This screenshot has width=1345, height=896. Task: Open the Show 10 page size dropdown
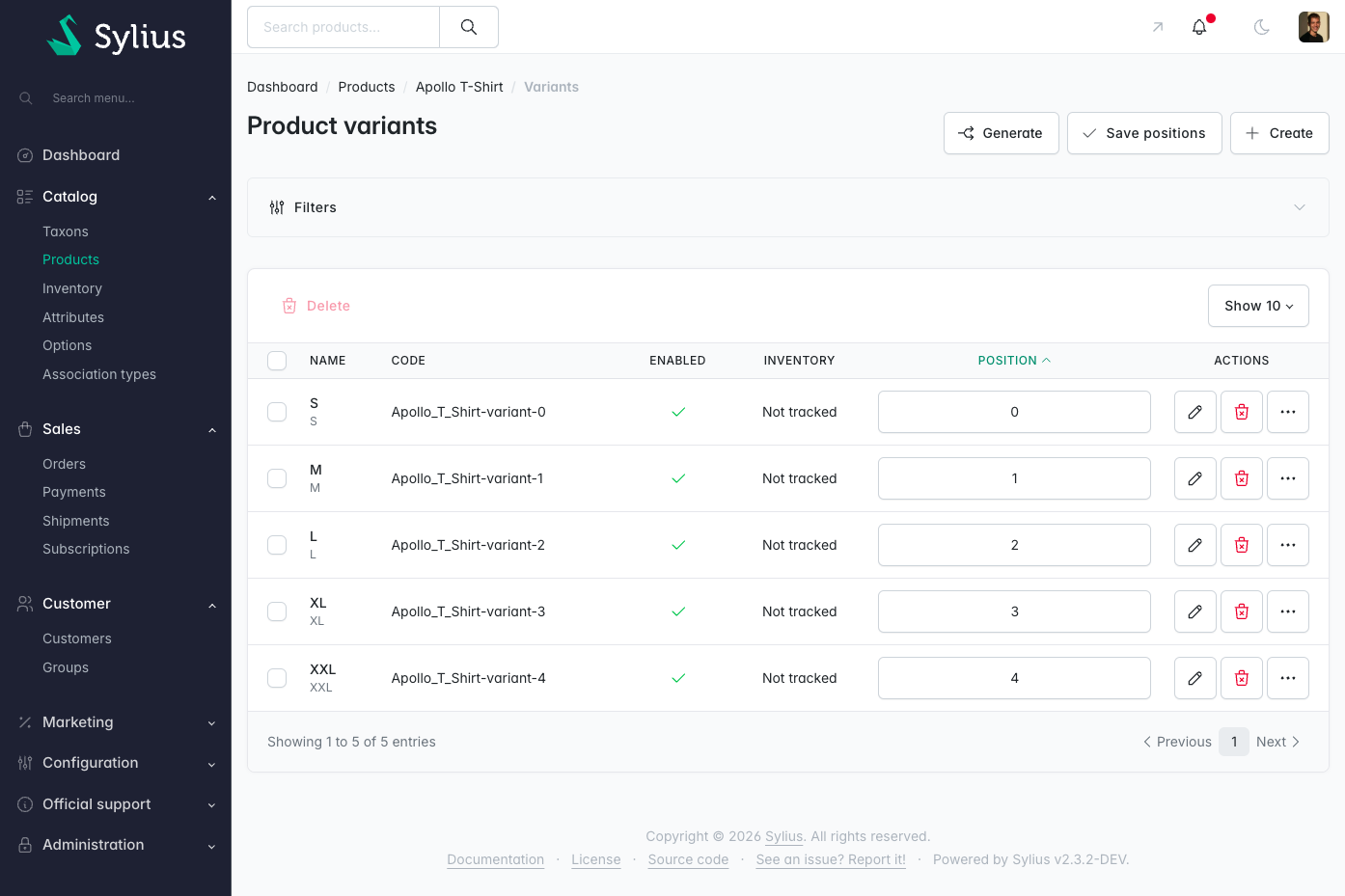(x=1258, y=306)
